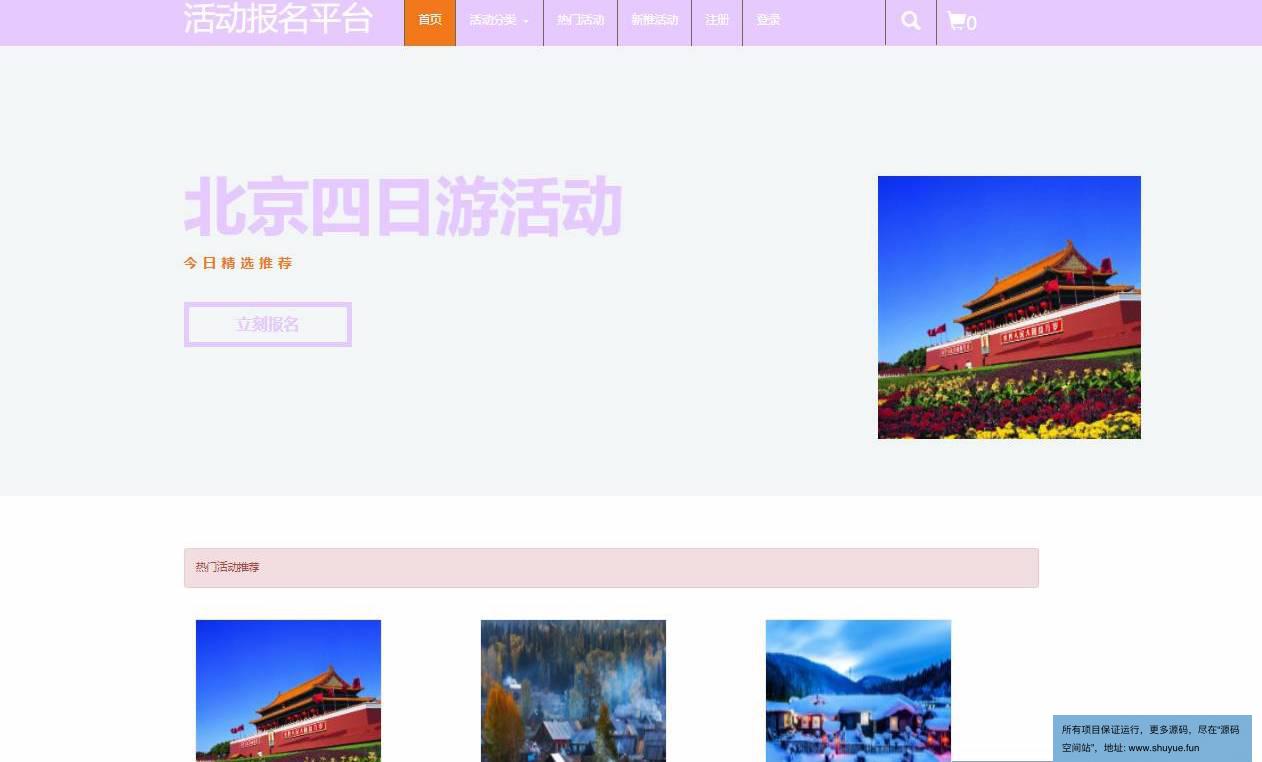The image size is (1262, 762).
Task: Open the large Tiananmen banner image
Action: (x=1009, y=307)
